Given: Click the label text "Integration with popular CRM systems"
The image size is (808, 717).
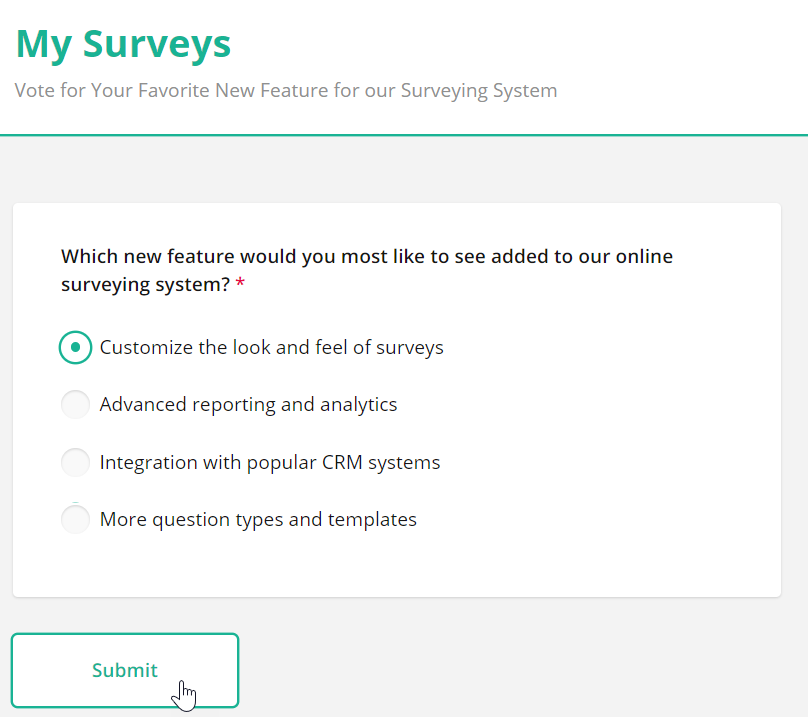Looking at the screenshot, I should tap(268, 462).
